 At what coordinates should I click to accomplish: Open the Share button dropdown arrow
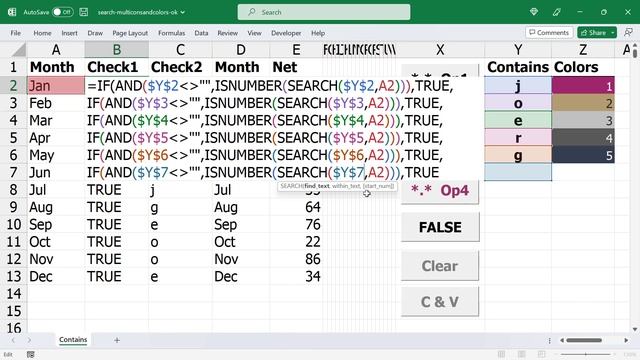click(613, 33)
